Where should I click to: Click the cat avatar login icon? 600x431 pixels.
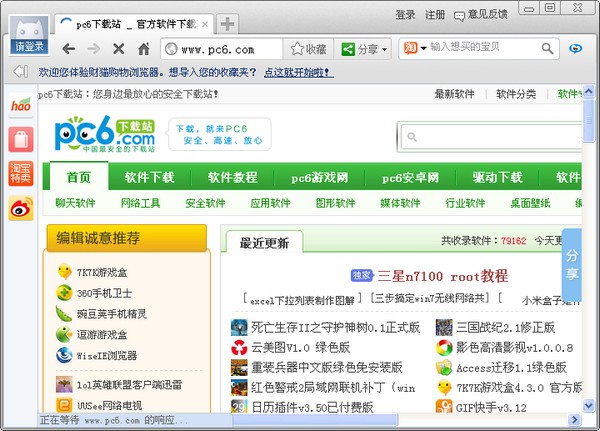coord(29,35)
